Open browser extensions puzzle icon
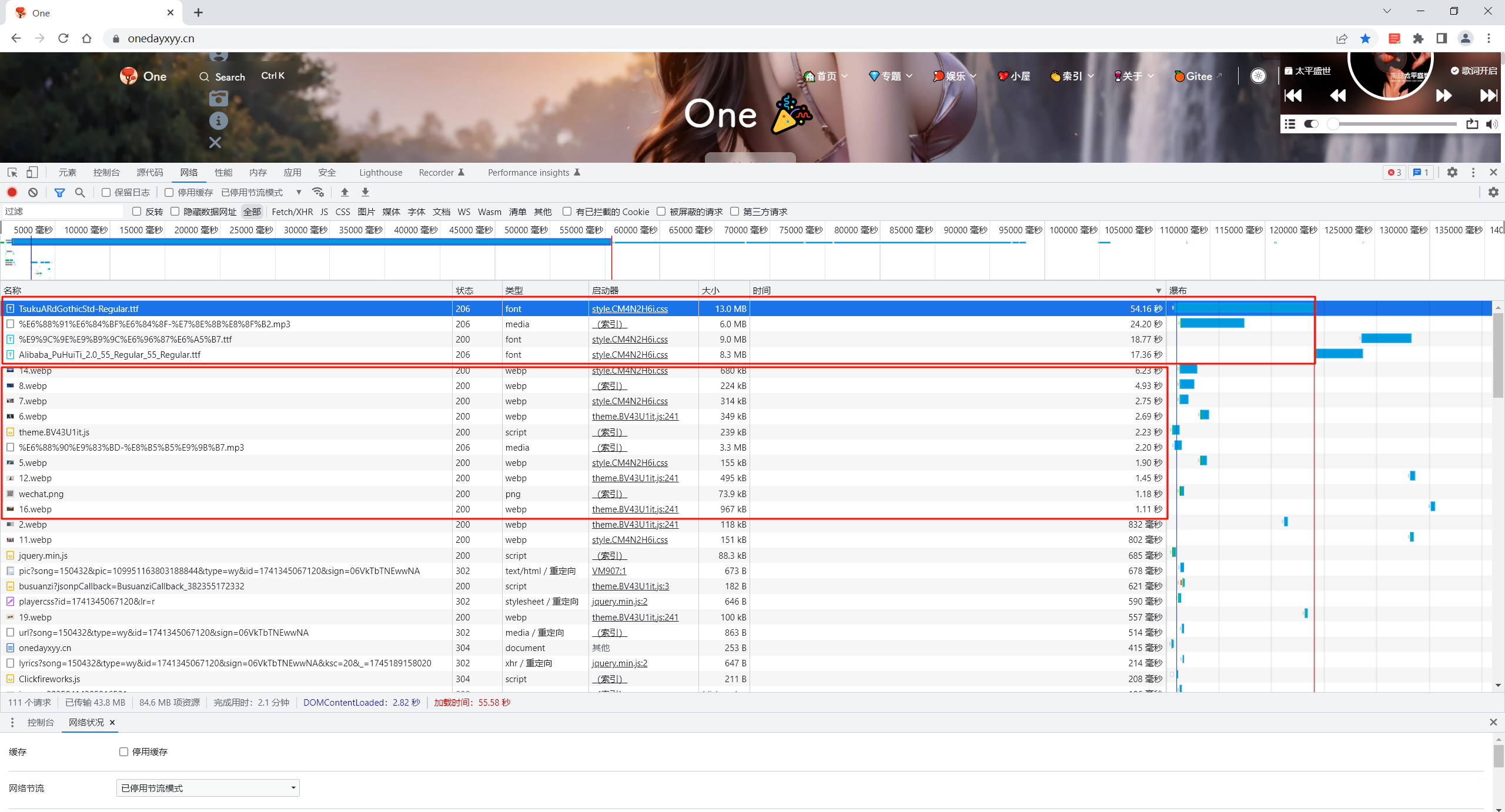 click(x=1418, y=38)
